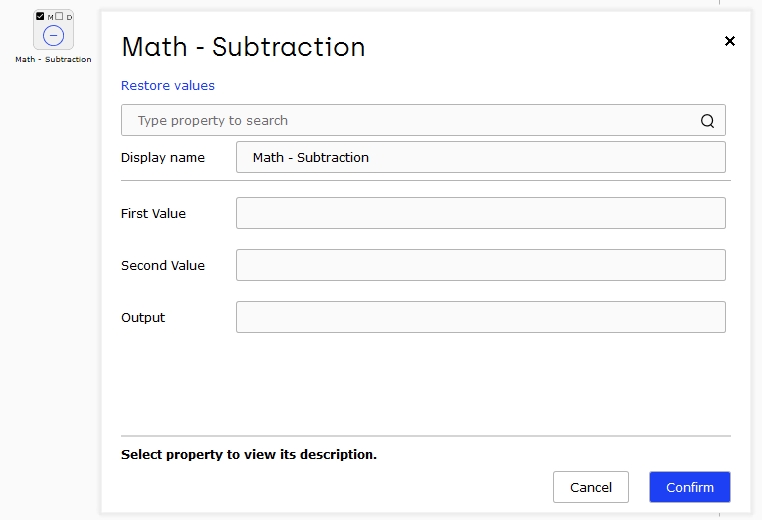Select the Second Value property label
762x520 pixels.
point(163,265)
